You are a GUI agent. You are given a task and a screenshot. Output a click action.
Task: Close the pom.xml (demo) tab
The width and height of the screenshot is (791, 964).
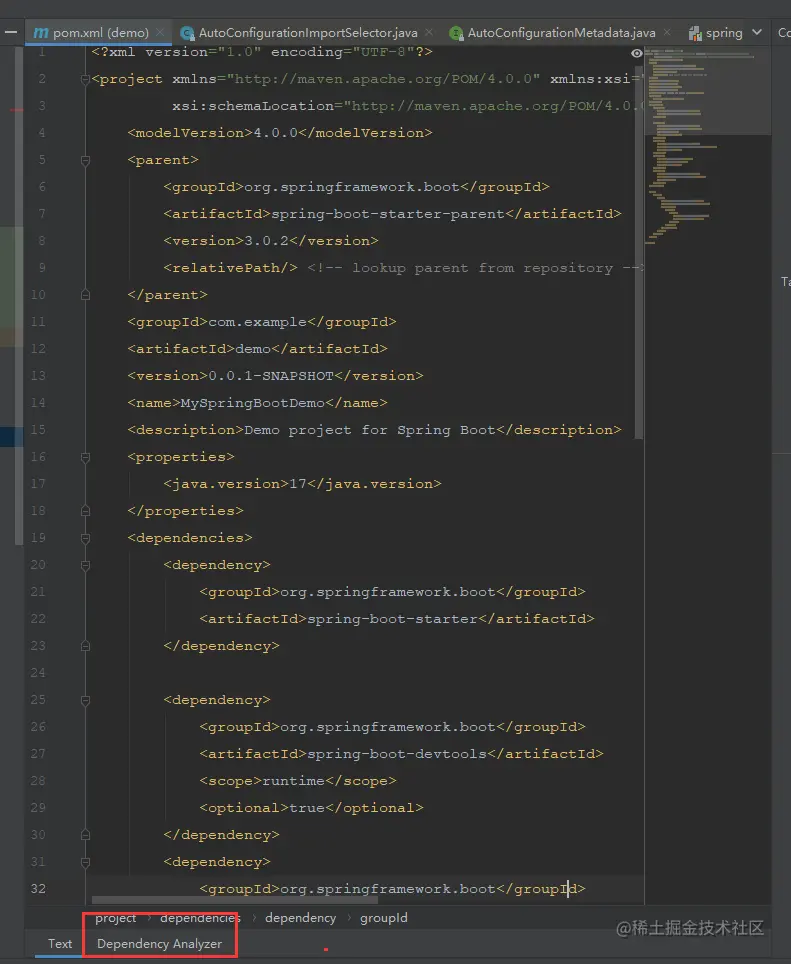pos(160,32)
